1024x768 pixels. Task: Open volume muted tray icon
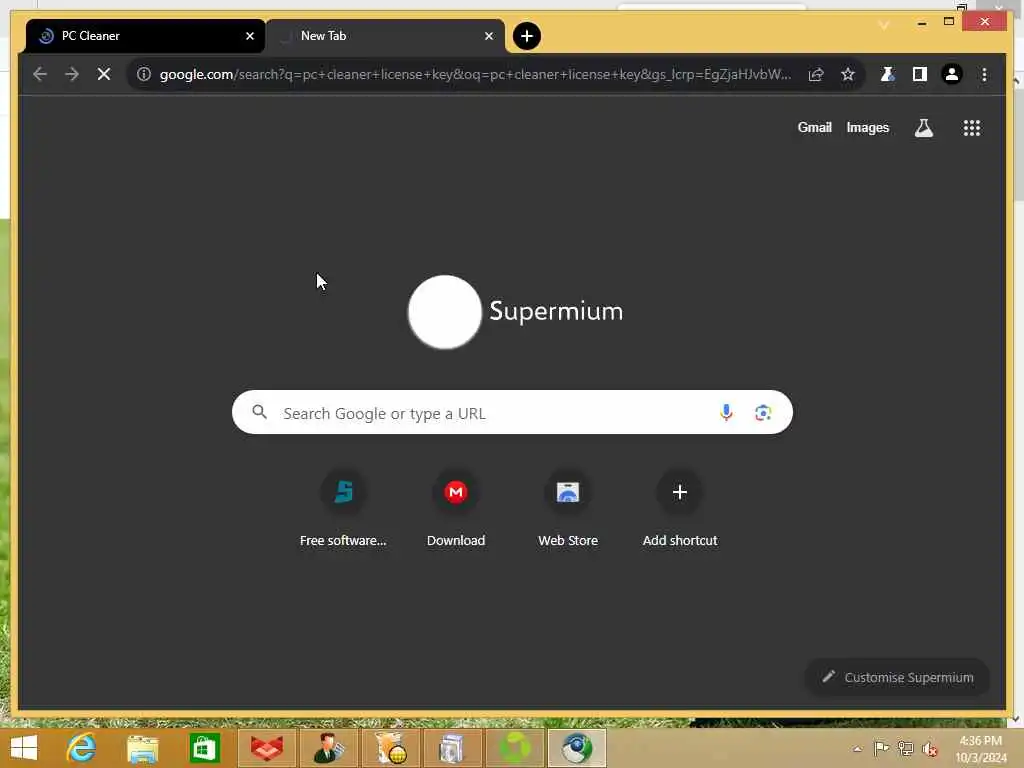coord(929,749)
